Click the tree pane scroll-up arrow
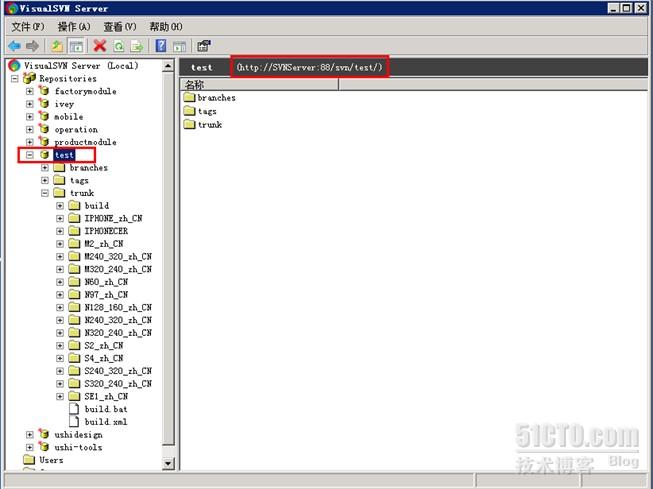 [x=168, y=65]
